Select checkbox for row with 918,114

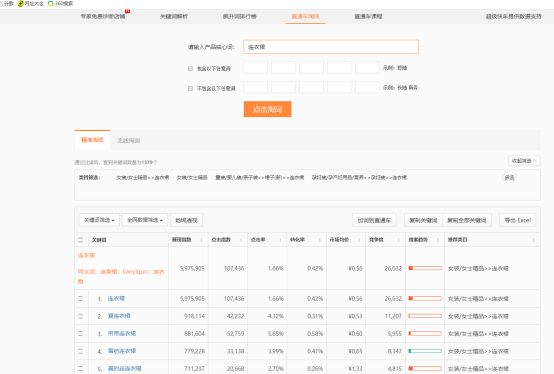pos(81,316)
